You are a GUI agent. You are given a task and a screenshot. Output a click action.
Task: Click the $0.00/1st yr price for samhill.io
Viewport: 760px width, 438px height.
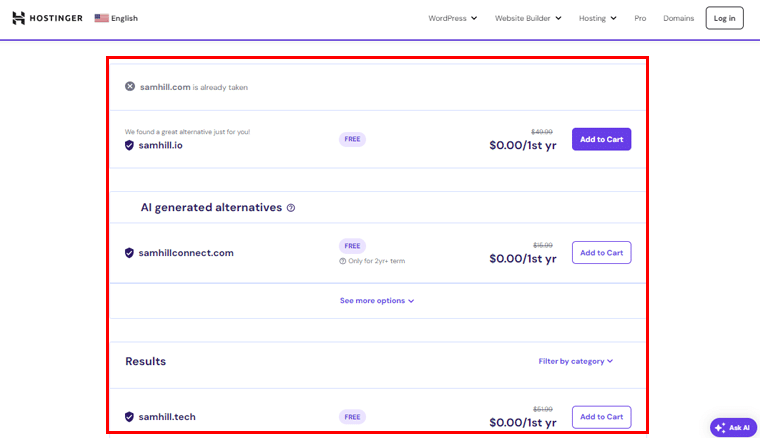coord(523,145)
